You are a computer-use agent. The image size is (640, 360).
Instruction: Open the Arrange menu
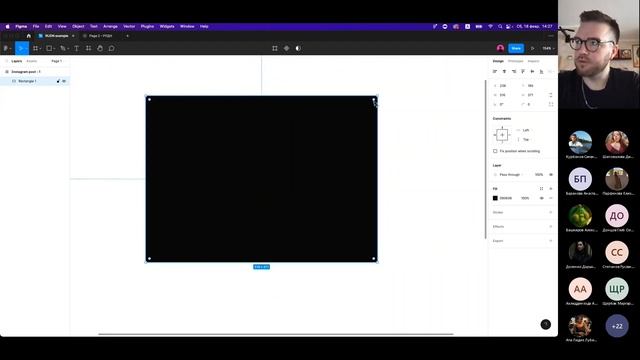(110, 27)
